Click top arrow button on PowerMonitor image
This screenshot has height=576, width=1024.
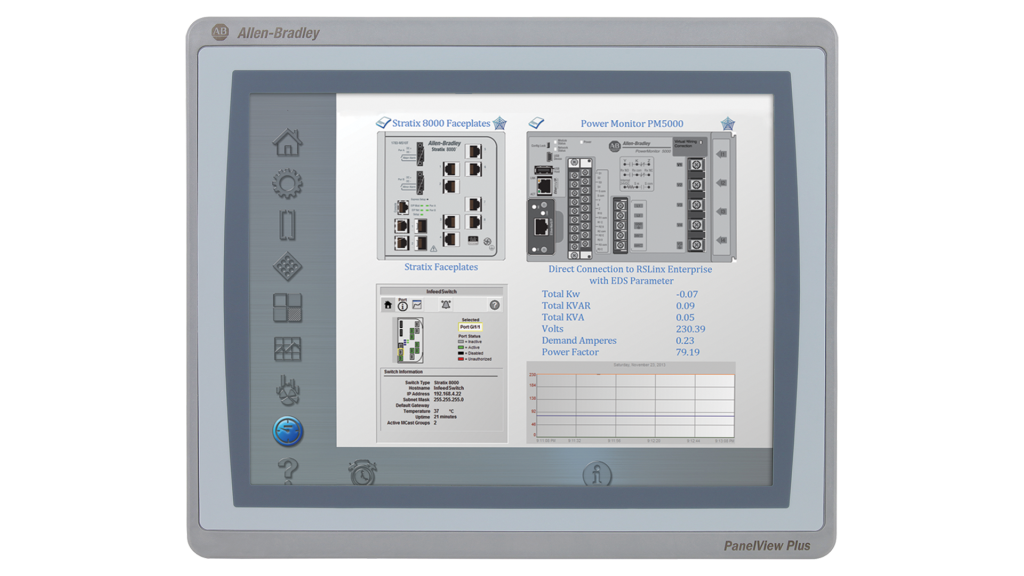click(721, 155)
